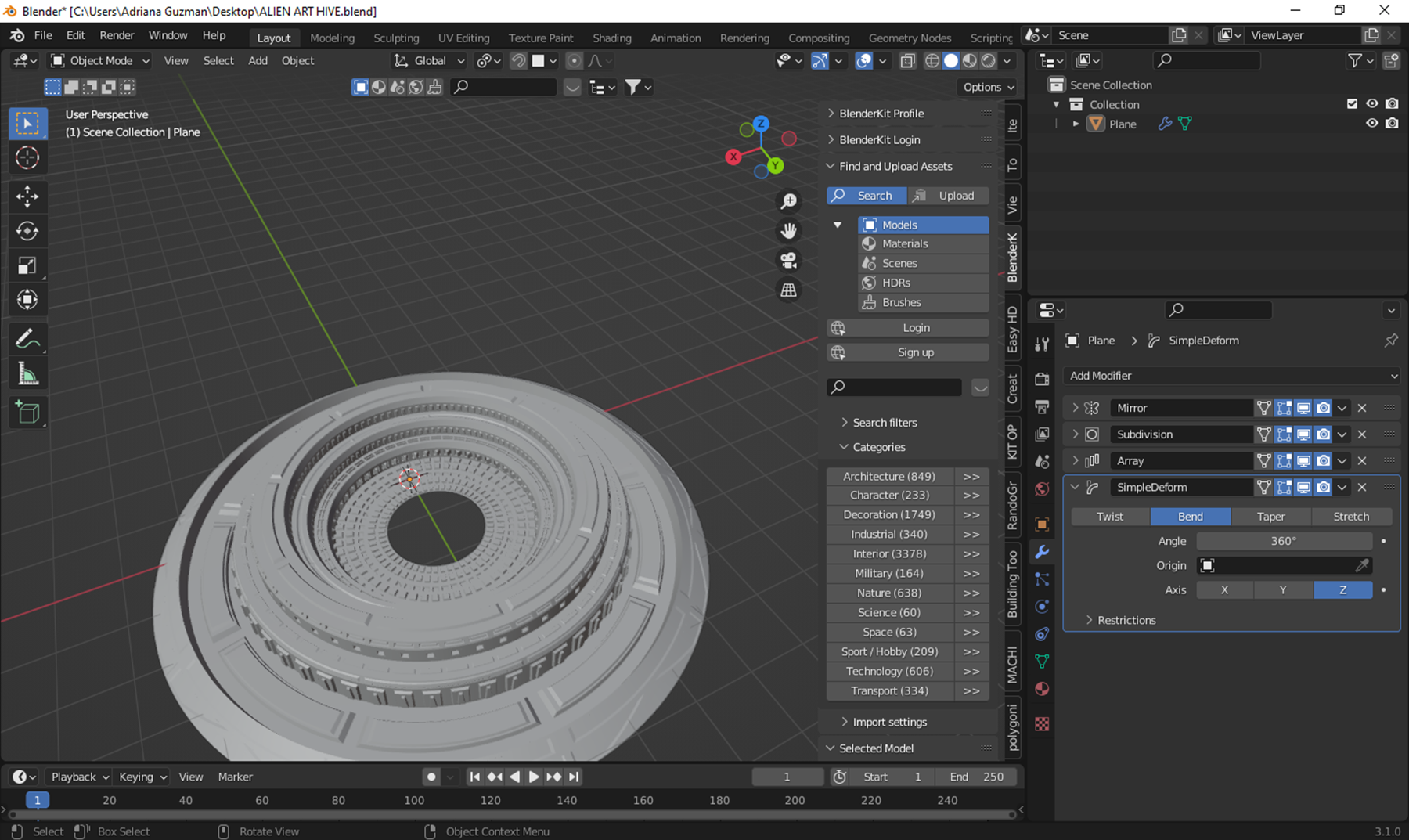Open the viewport Add menu

pyautogui.click(x=258, y=60)
